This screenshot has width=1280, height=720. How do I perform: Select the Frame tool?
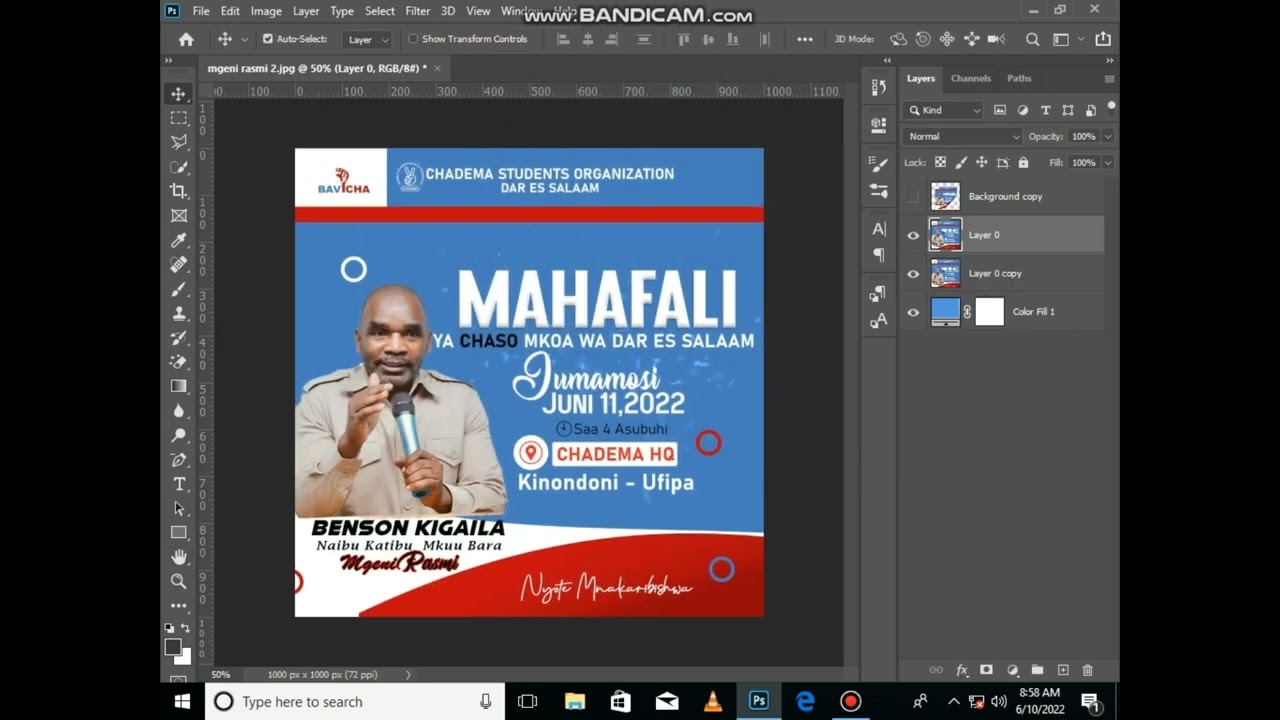point(179,215)
